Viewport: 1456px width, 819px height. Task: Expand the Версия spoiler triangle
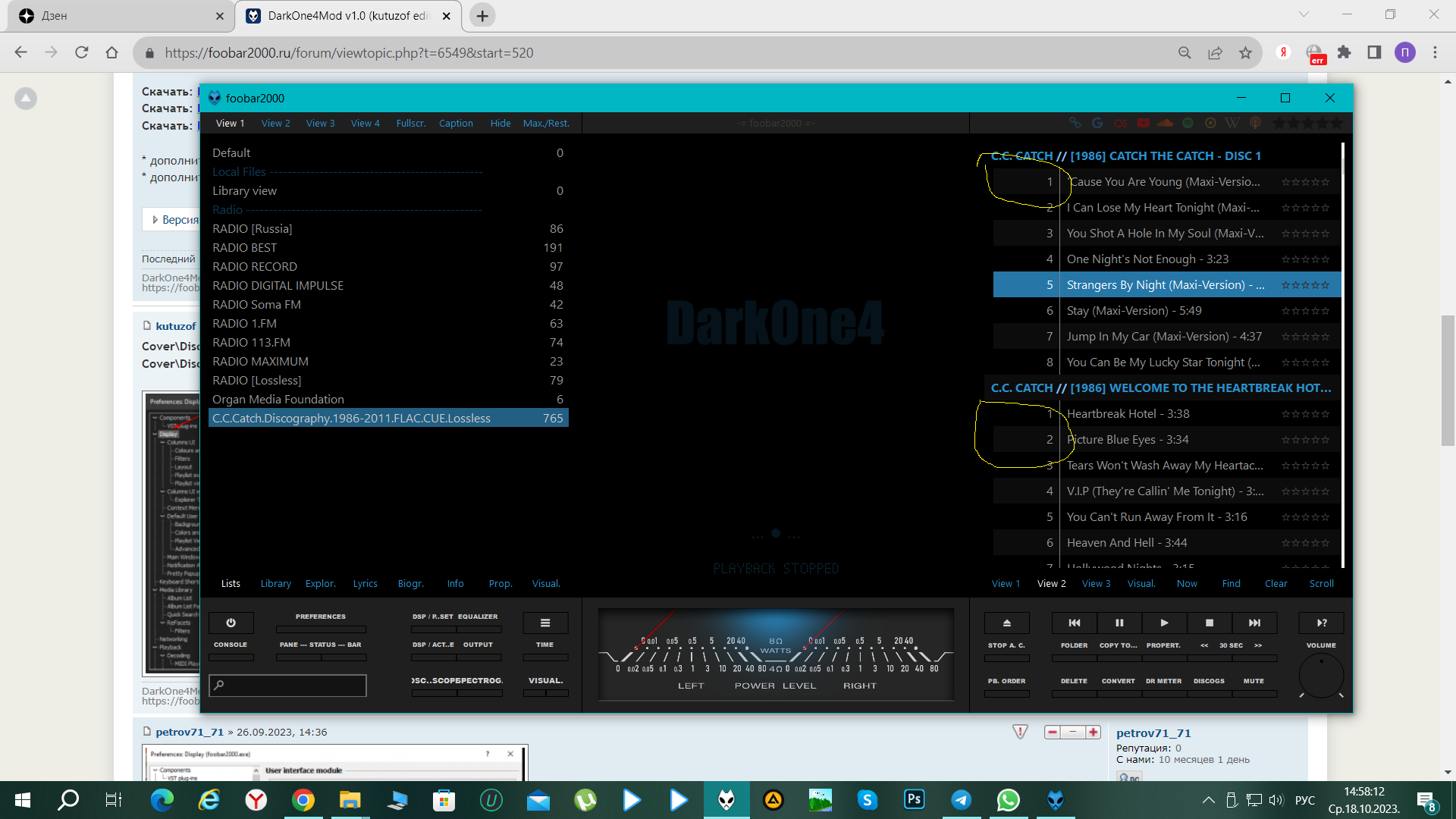155,220
